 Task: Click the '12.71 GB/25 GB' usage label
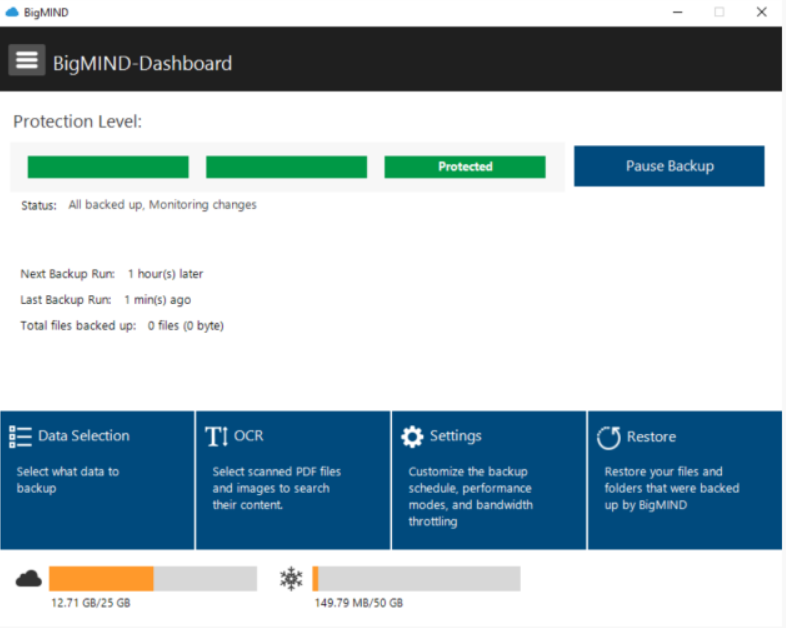click(91, 603)
